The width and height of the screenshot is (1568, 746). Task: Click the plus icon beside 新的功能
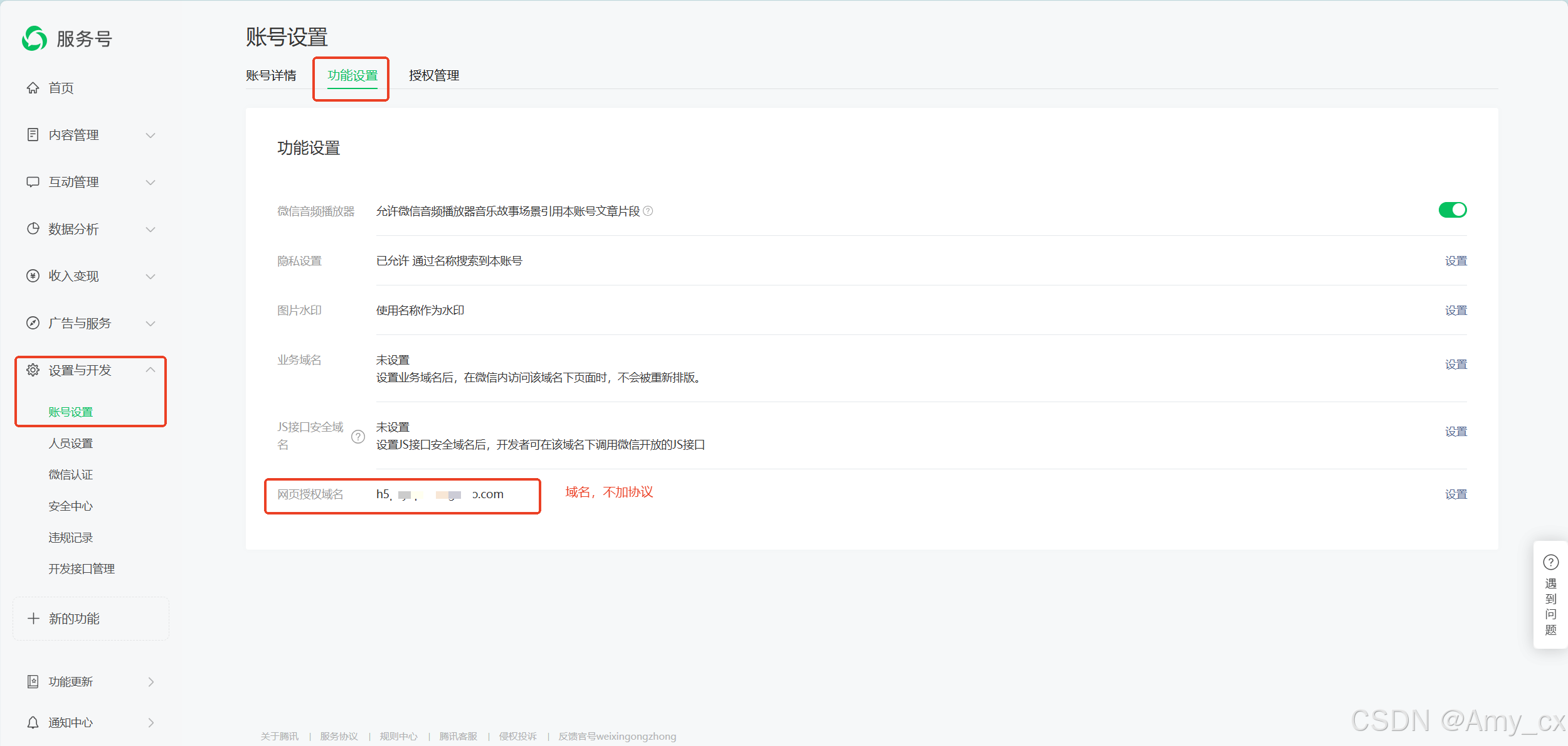point(34,619)
